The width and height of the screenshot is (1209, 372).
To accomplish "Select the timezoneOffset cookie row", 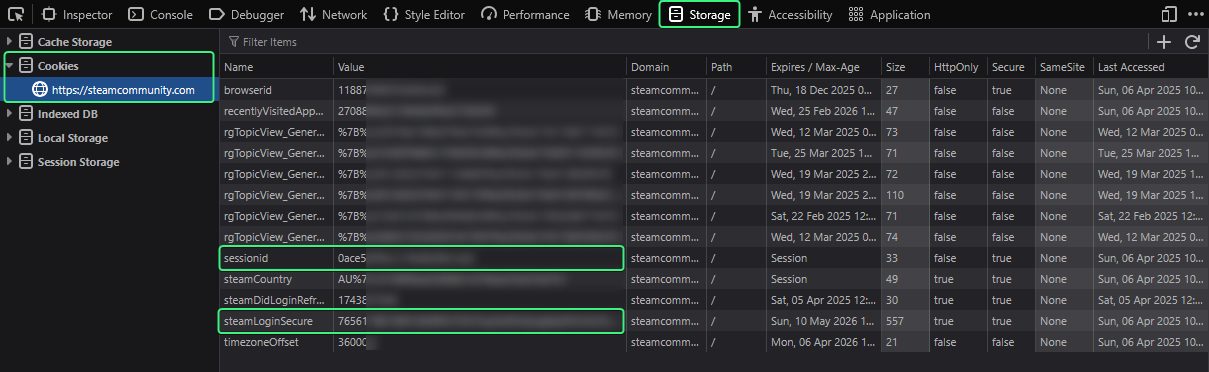I will (714, 342).
